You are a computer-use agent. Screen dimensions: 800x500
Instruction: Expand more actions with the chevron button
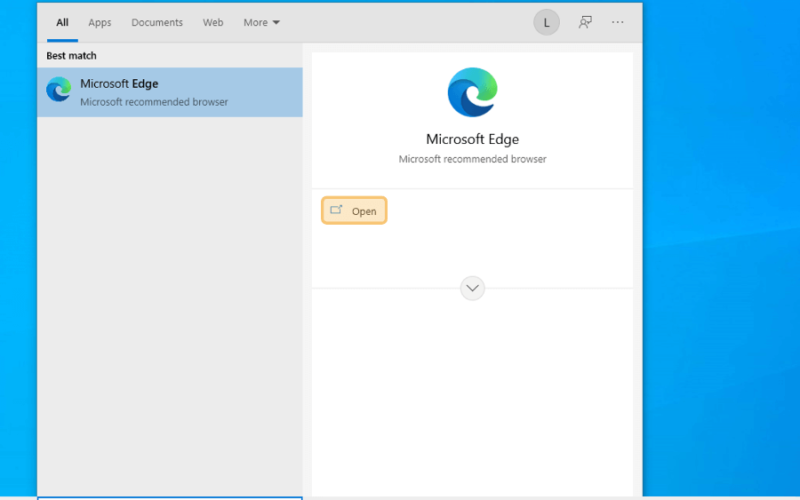tap(472, 288)
